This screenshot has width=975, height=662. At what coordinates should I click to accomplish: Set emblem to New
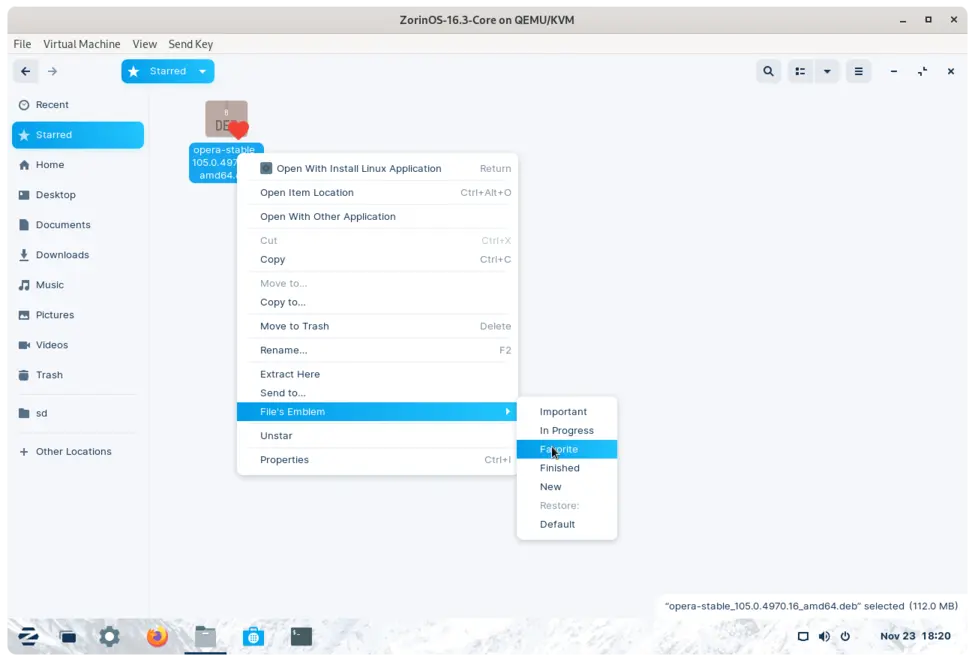567,487
